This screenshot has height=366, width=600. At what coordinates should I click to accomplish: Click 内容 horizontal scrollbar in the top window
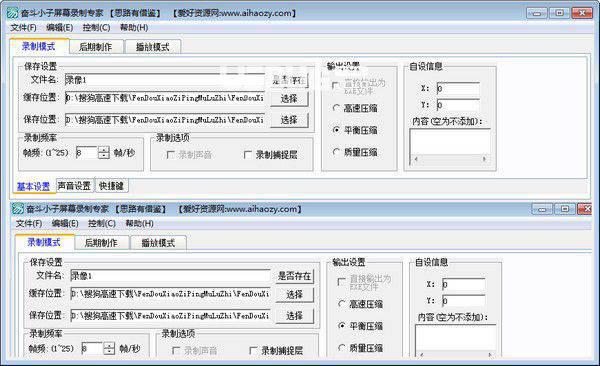[x=450, y=159]
